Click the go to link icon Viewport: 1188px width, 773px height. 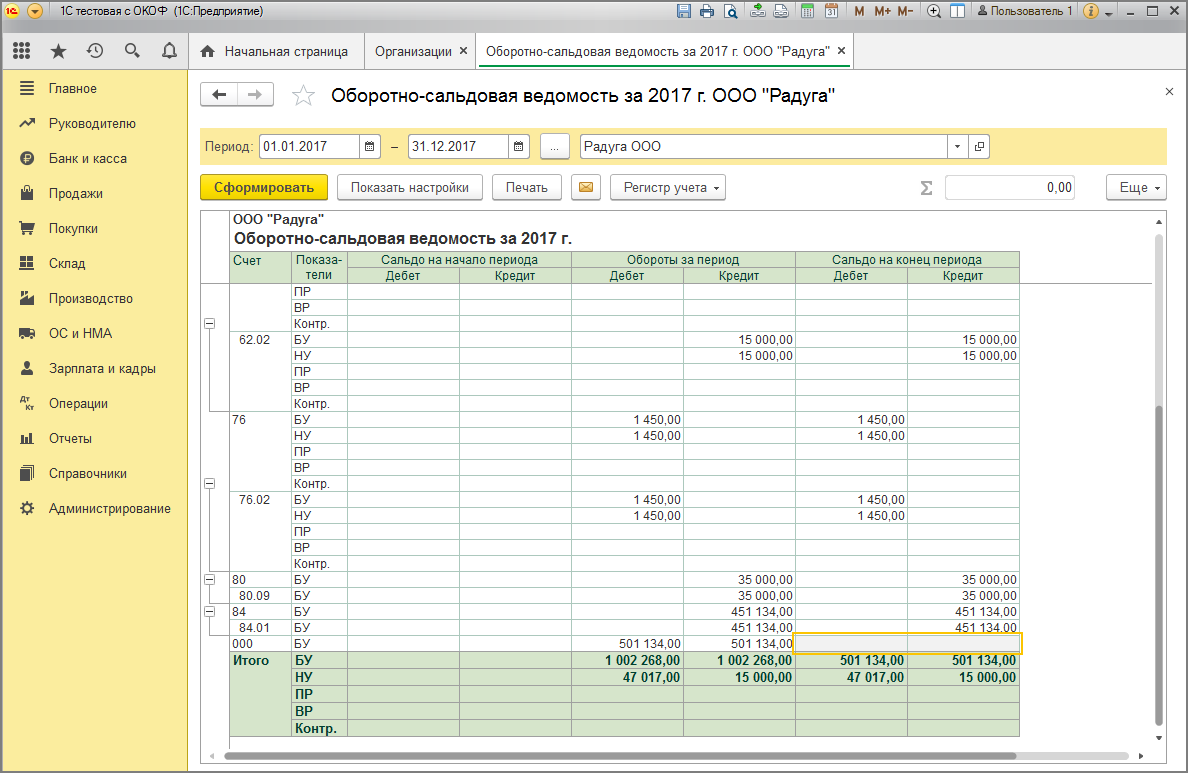click(780, 11)
